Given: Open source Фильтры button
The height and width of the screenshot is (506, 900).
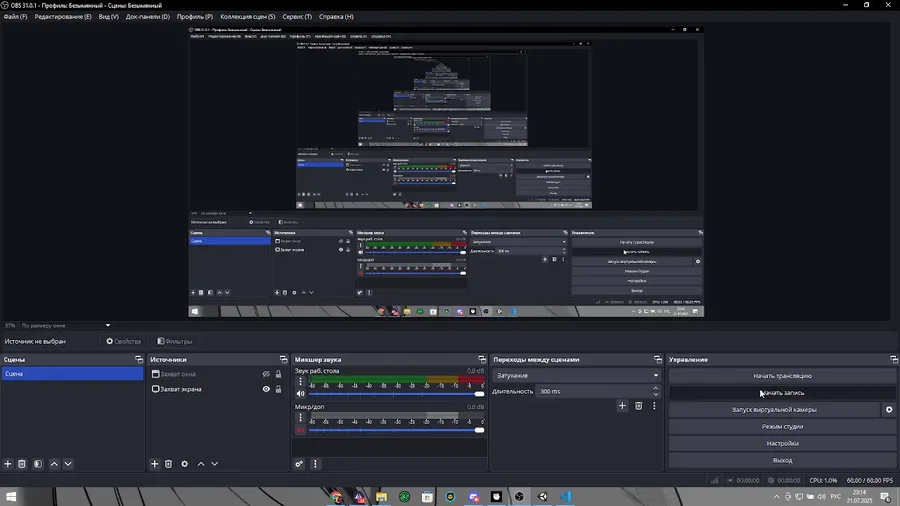Looking at the screenshot, I should point(174,341).
